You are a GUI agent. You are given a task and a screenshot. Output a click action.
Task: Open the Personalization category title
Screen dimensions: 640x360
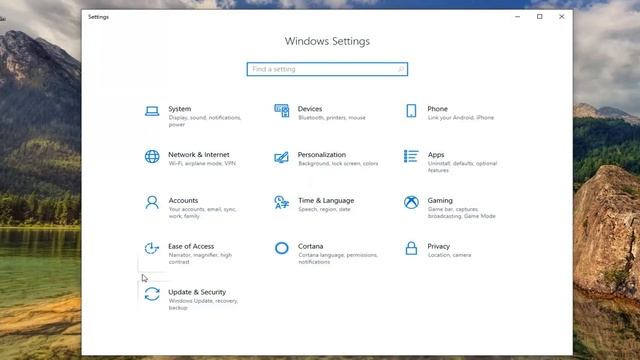click(322, 154)
